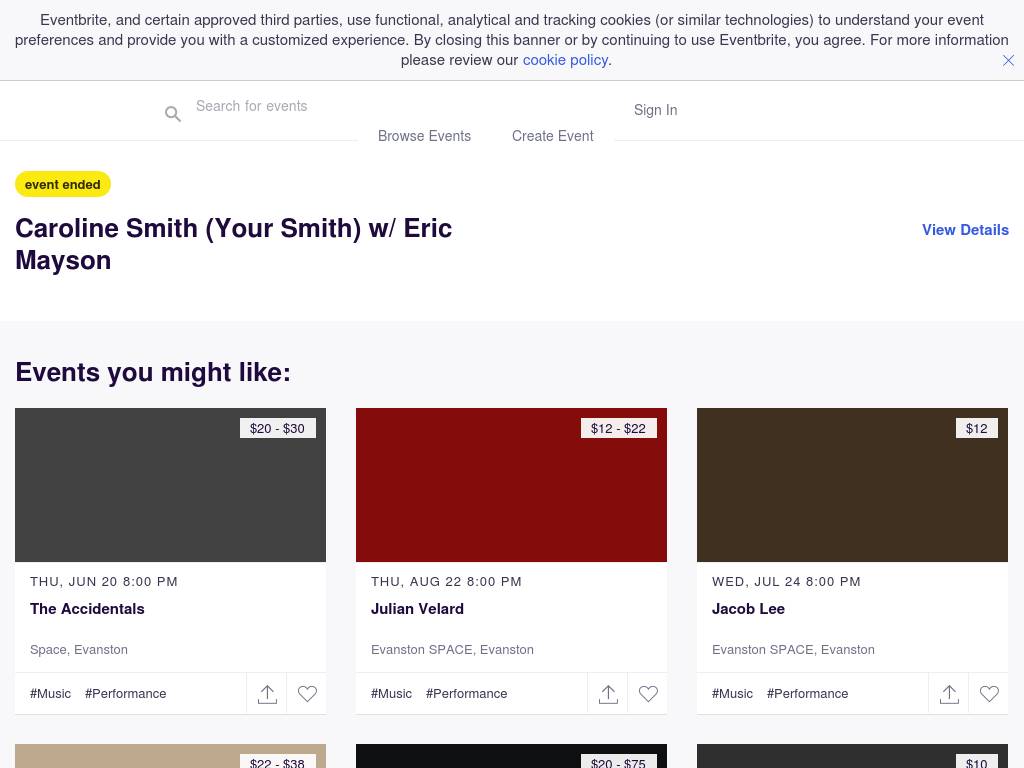
Task: Click the search magnifier icon
Action: pos(173,114)
